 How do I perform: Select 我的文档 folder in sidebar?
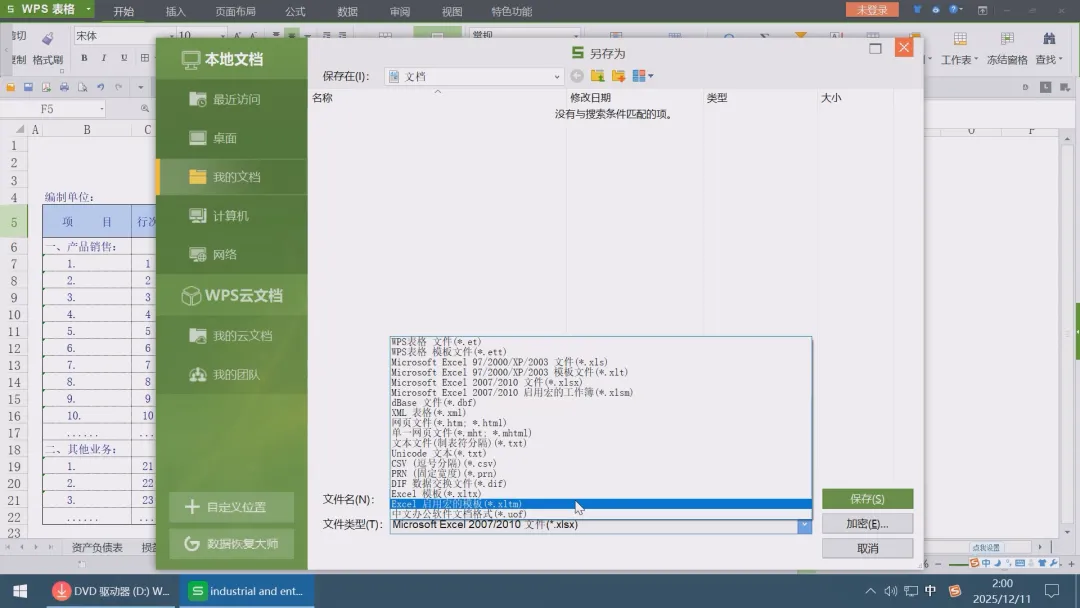pyautogui.click(x=231, y=177)
